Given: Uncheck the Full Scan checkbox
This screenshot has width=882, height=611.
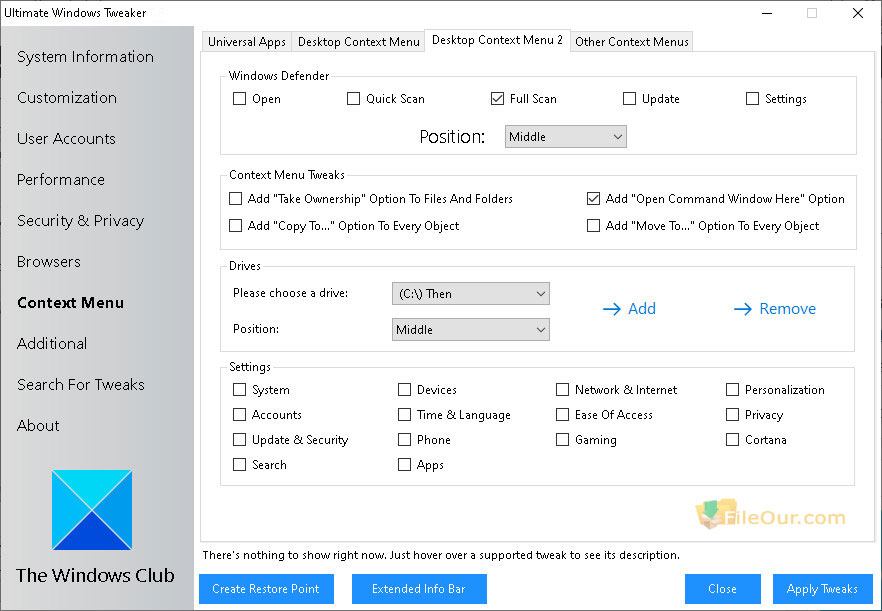Looking at the screenshot, I should pyautogui.click(x=497, y=99).
